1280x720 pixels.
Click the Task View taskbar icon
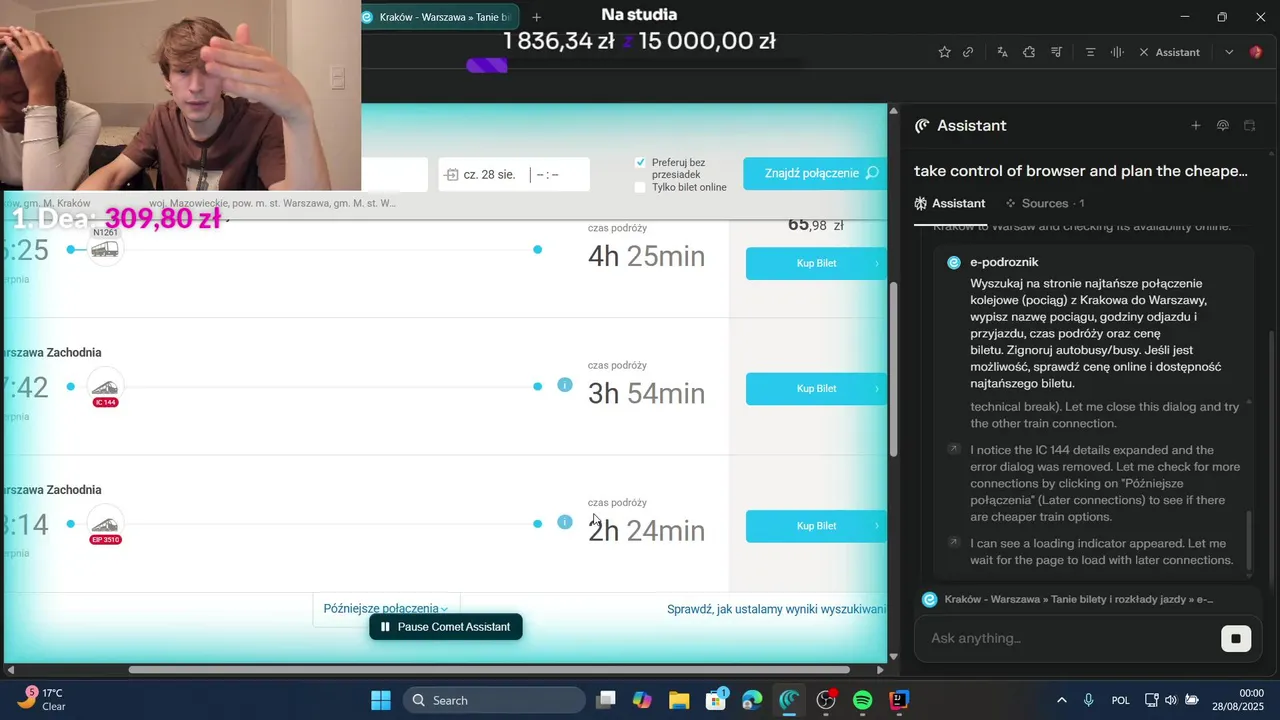pos(605,700)
